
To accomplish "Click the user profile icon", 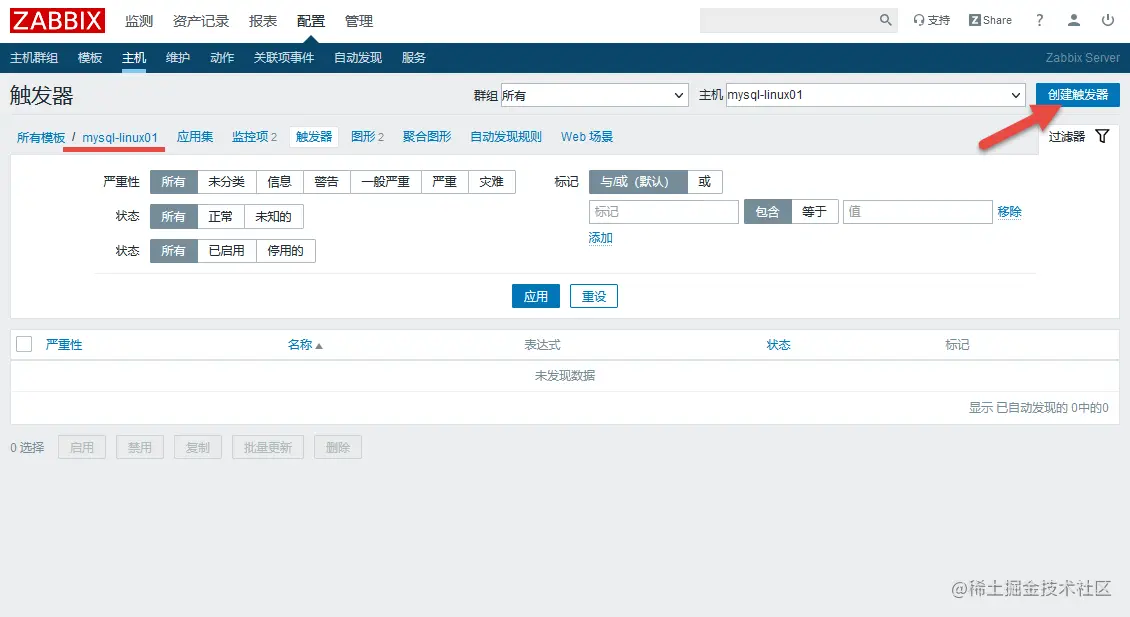I will tap(1073, 19).
